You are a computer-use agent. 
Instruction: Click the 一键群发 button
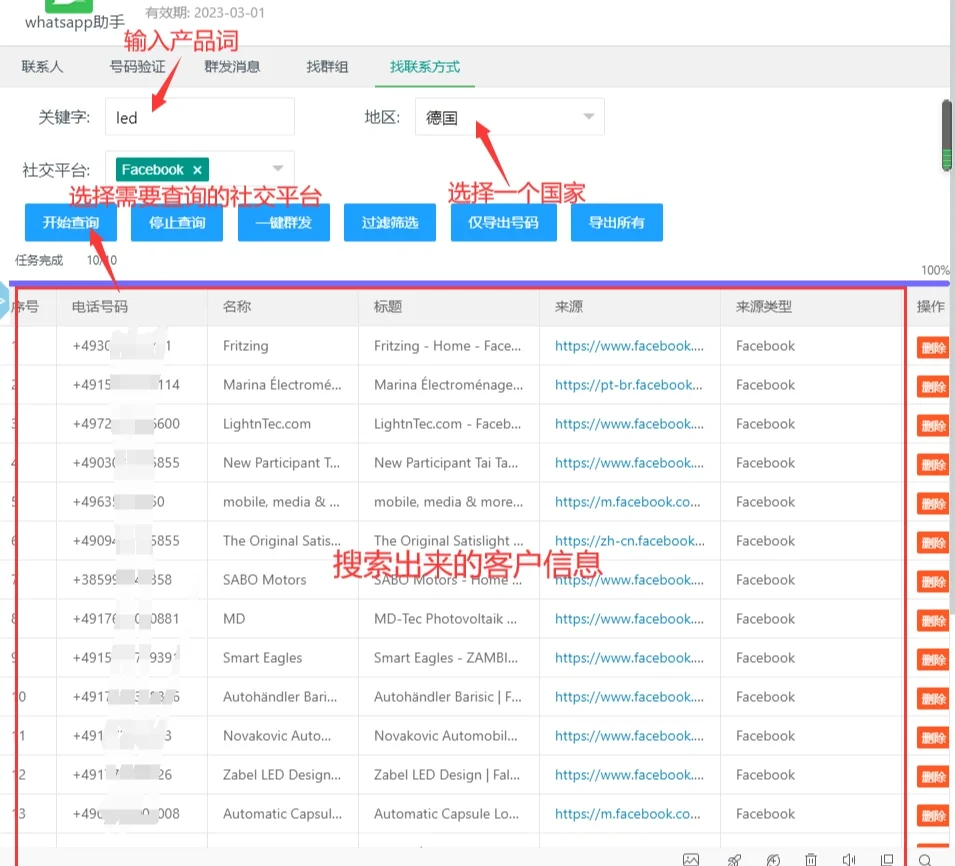point(284,222)
